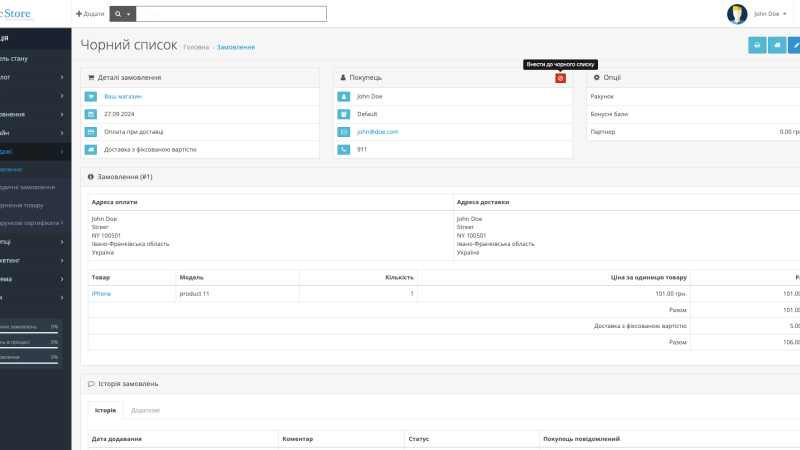Click the john@doe.com email link

pos(378,132)
